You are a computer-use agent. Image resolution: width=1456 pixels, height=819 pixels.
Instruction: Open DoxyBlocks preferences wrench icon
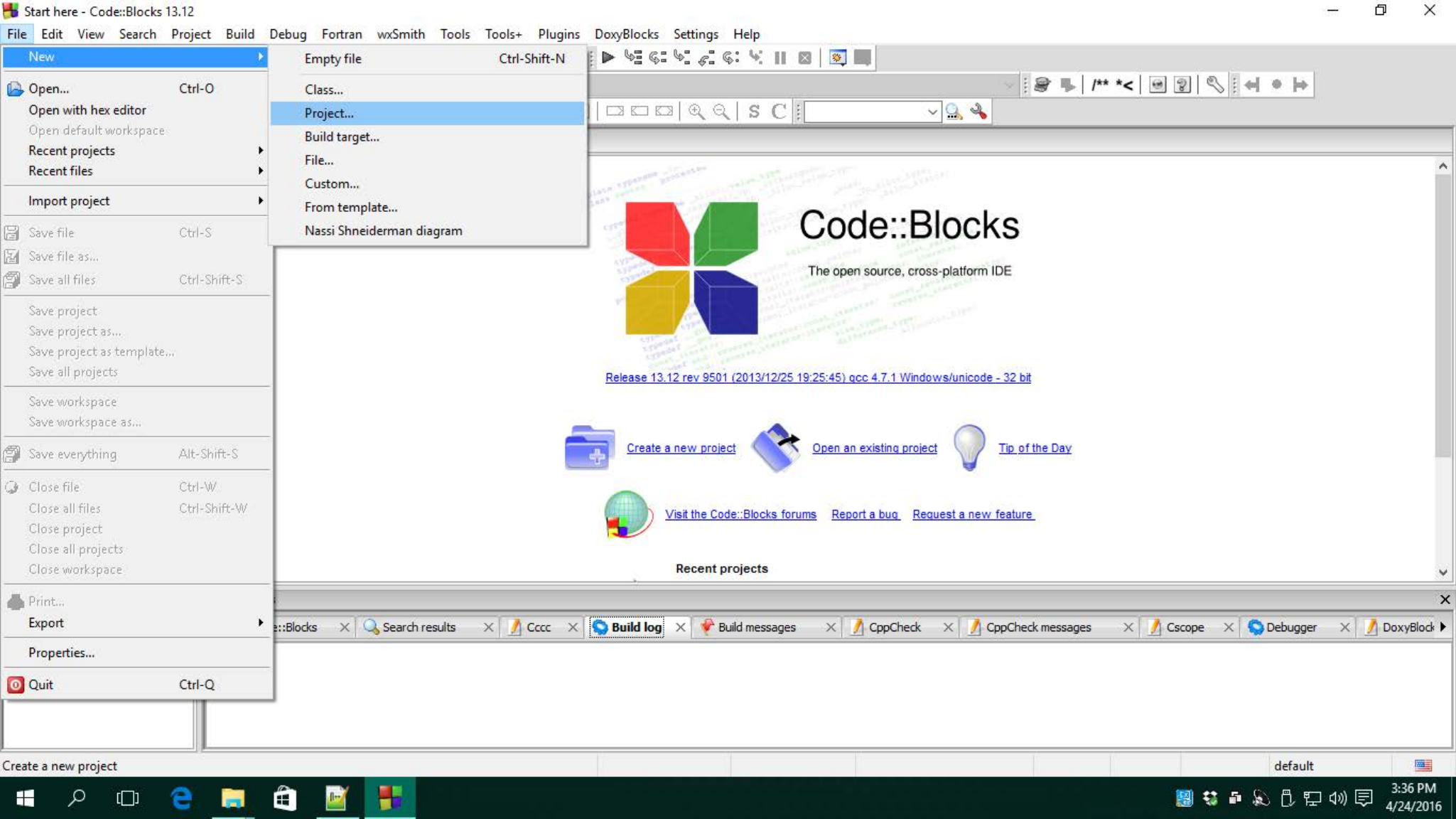tap(1214, 85)
